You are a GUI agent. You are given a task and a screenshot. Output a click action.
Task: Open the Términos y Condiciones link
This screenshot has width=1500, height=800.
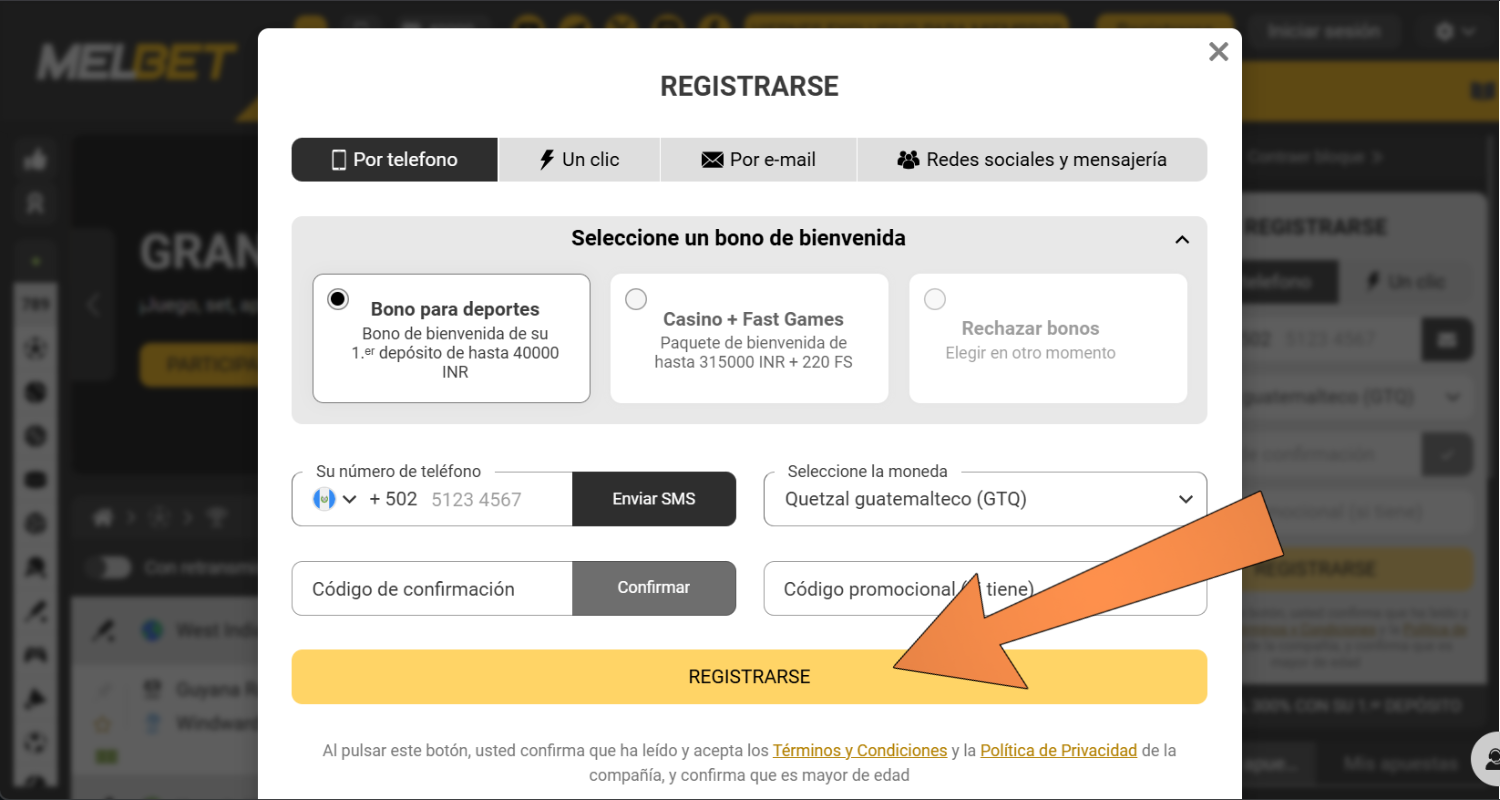[x=859, y=750]
